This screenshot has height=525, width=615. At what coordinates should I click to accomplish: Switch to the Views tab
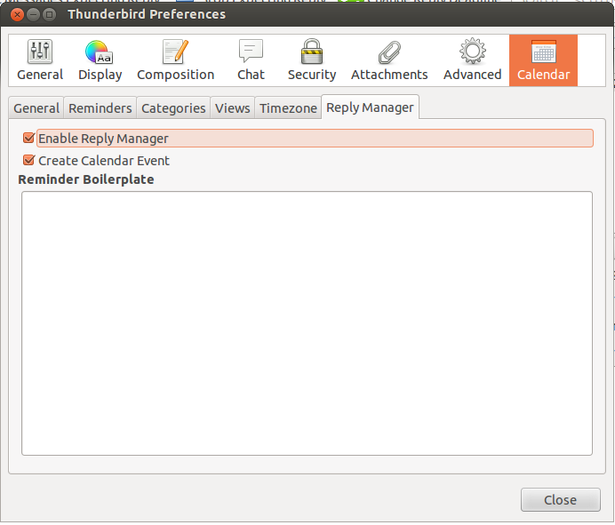pos(233,108)
